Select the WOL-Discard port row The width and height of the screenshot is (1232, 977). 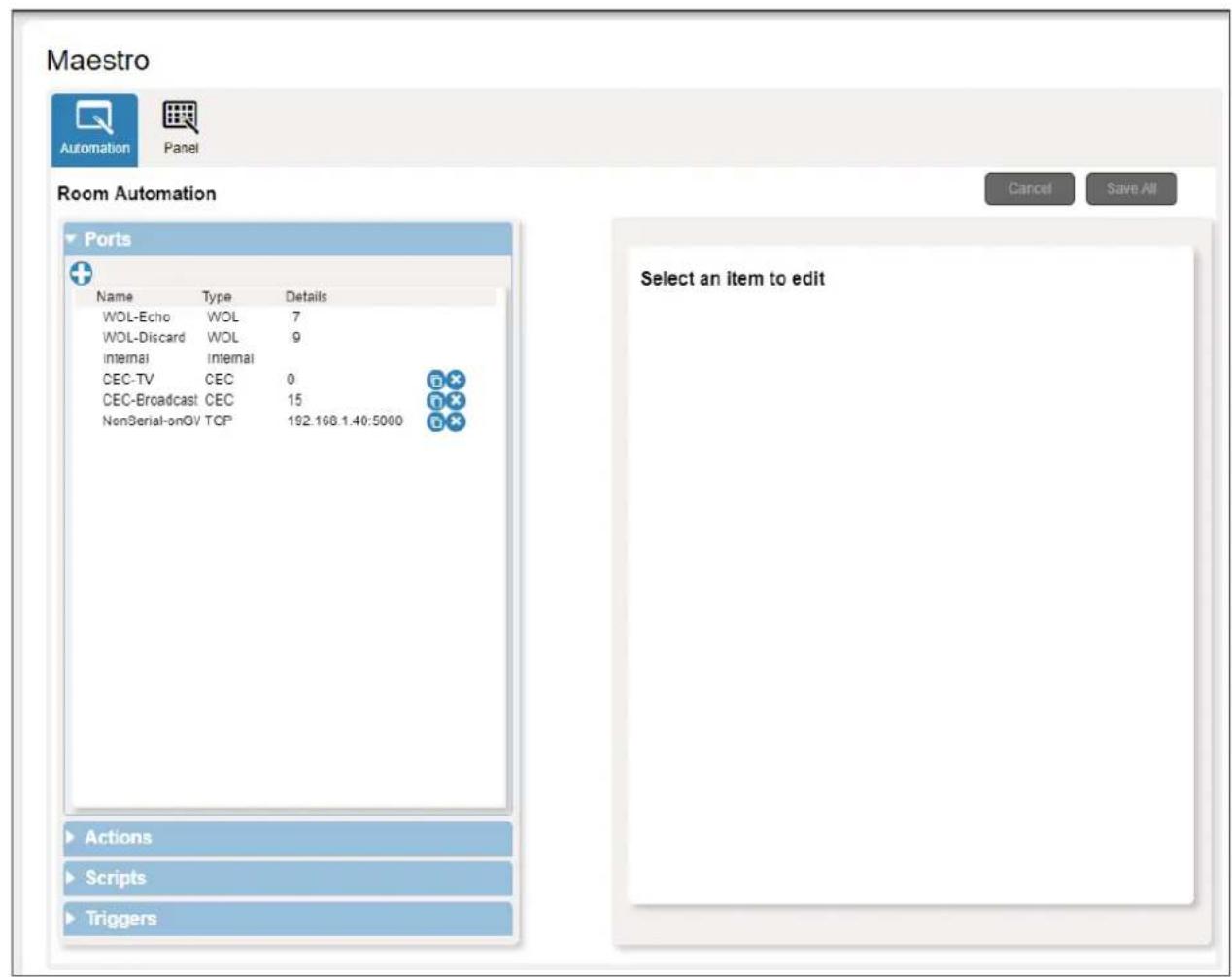285,338
